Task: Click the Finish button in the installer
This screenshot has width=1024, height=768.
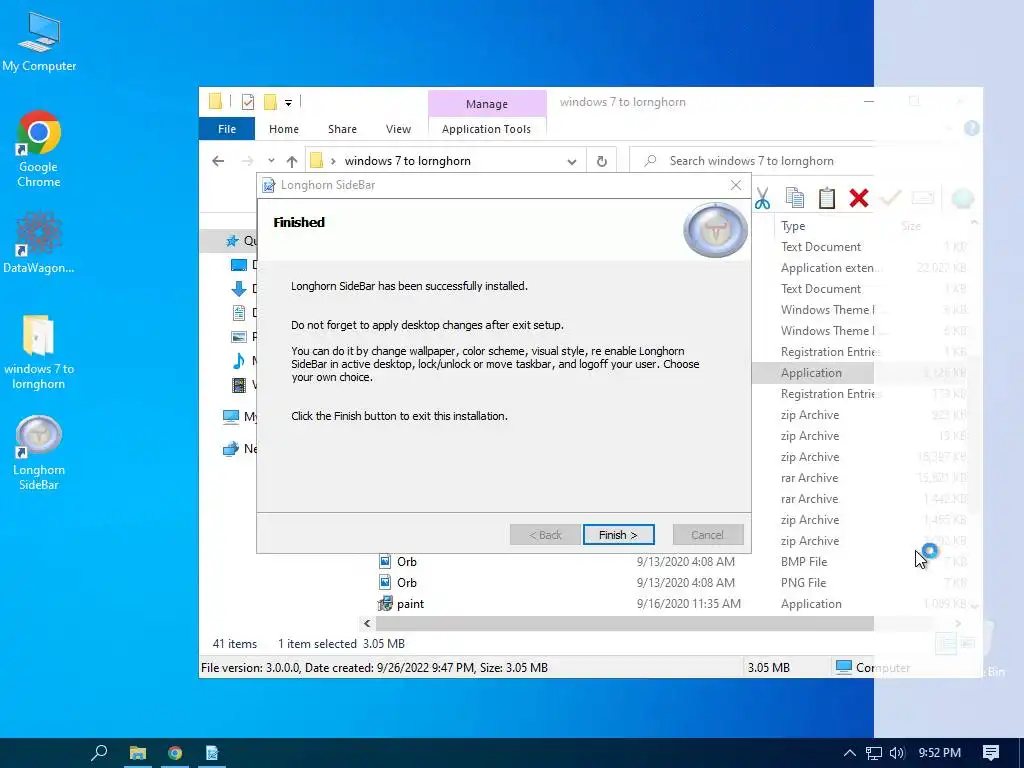Action: (618, 535)
